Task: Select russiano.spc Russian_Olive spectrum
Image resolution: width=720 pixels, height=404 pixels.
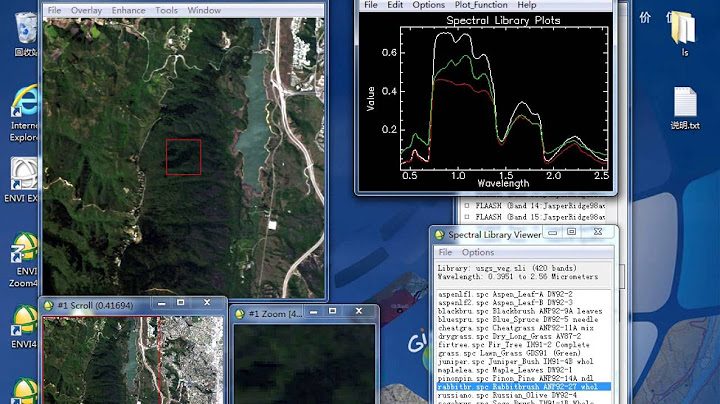Action: (523, 395)
